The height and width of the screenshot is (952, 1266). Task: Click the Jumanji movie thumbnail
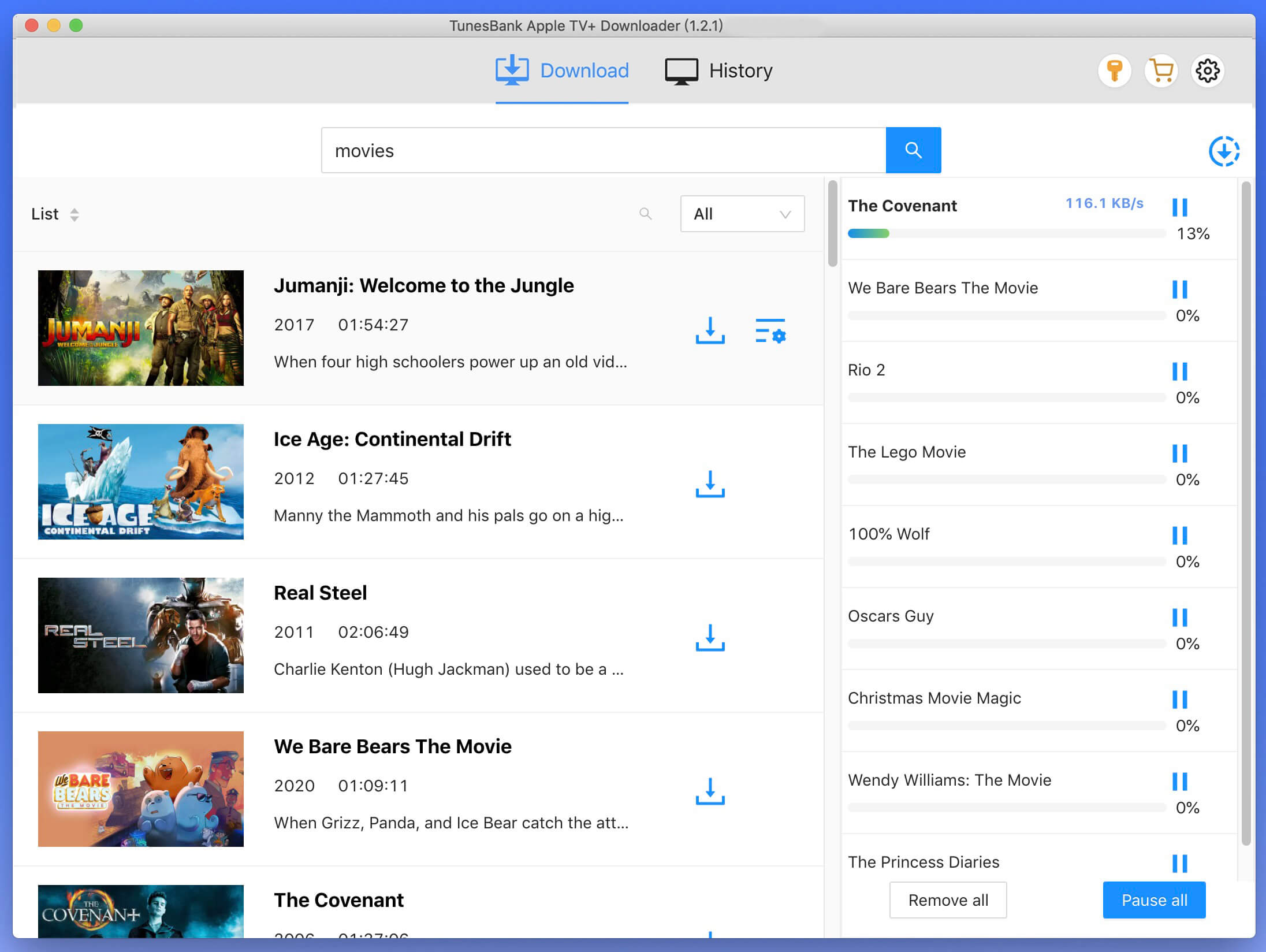[x=141, y=328]
